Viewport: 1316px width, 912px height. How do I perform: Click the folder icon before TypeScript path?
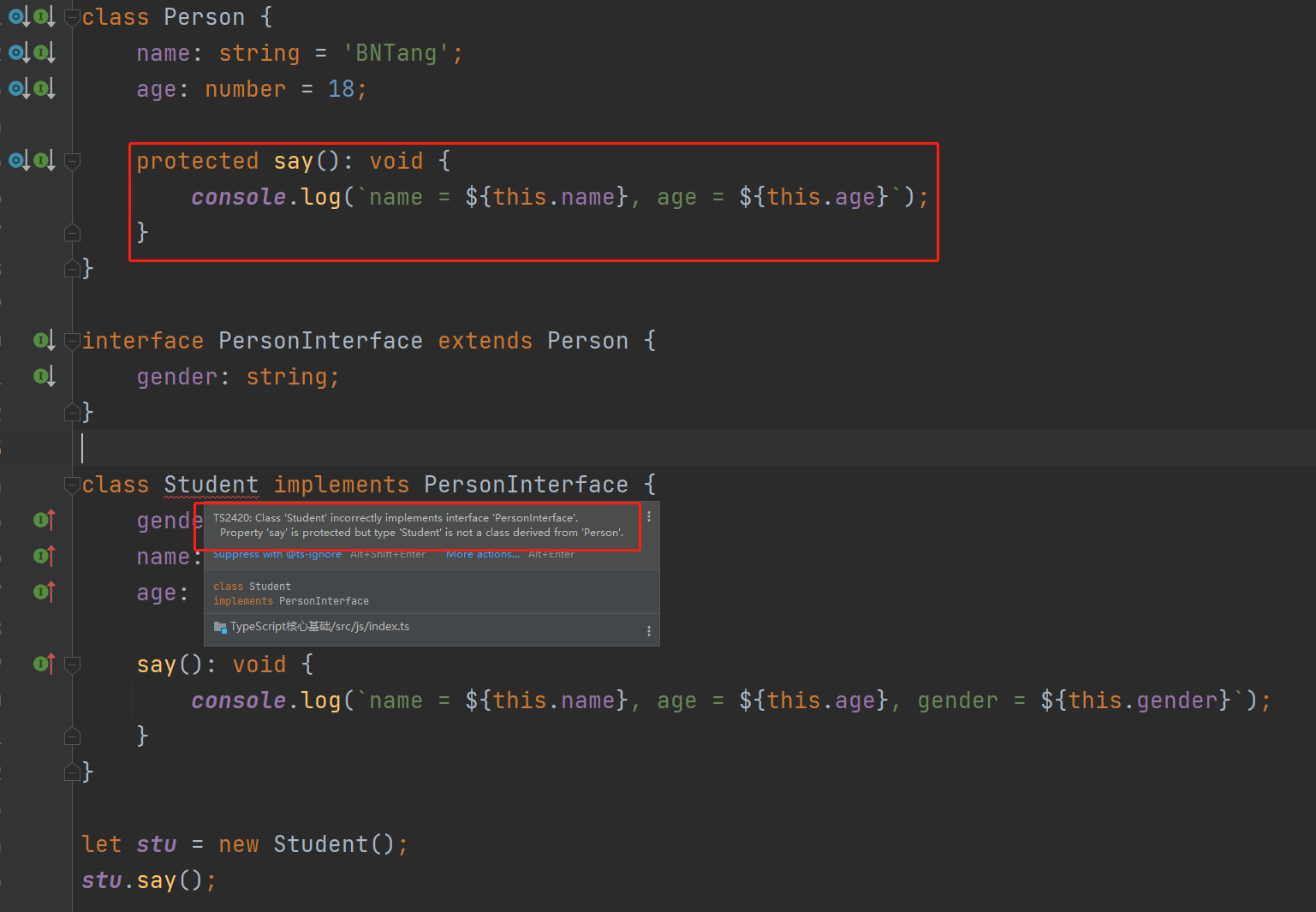click(220, 627)
